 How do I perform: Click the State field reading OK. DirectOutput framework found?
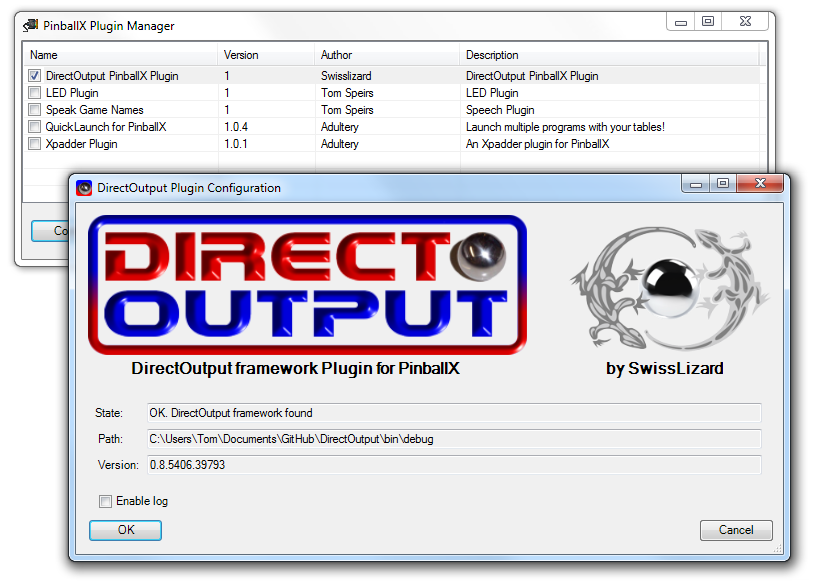[454, 413]
